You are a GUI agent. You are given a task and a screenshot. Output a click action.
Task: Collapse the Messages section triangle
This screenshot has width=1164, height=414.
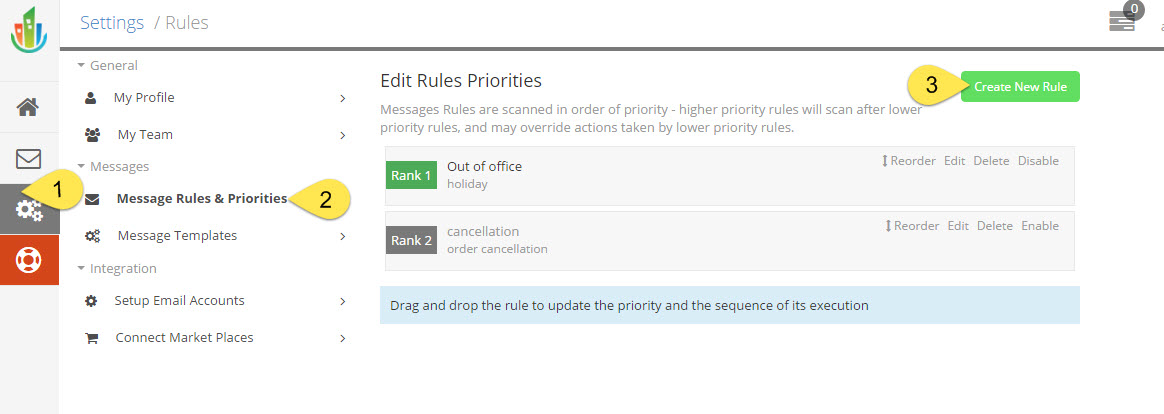(81, 167)
